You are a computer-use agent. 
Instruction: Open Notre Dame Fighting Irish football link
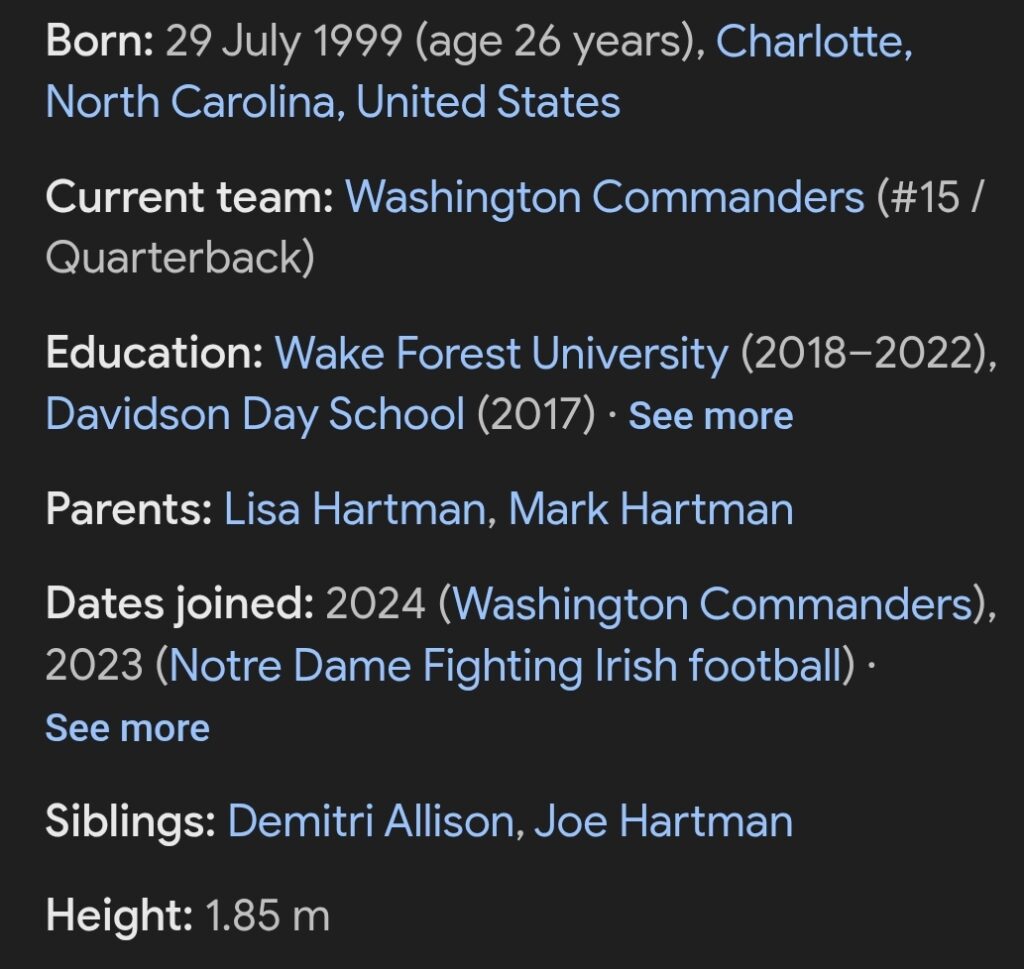click(503, 665)
